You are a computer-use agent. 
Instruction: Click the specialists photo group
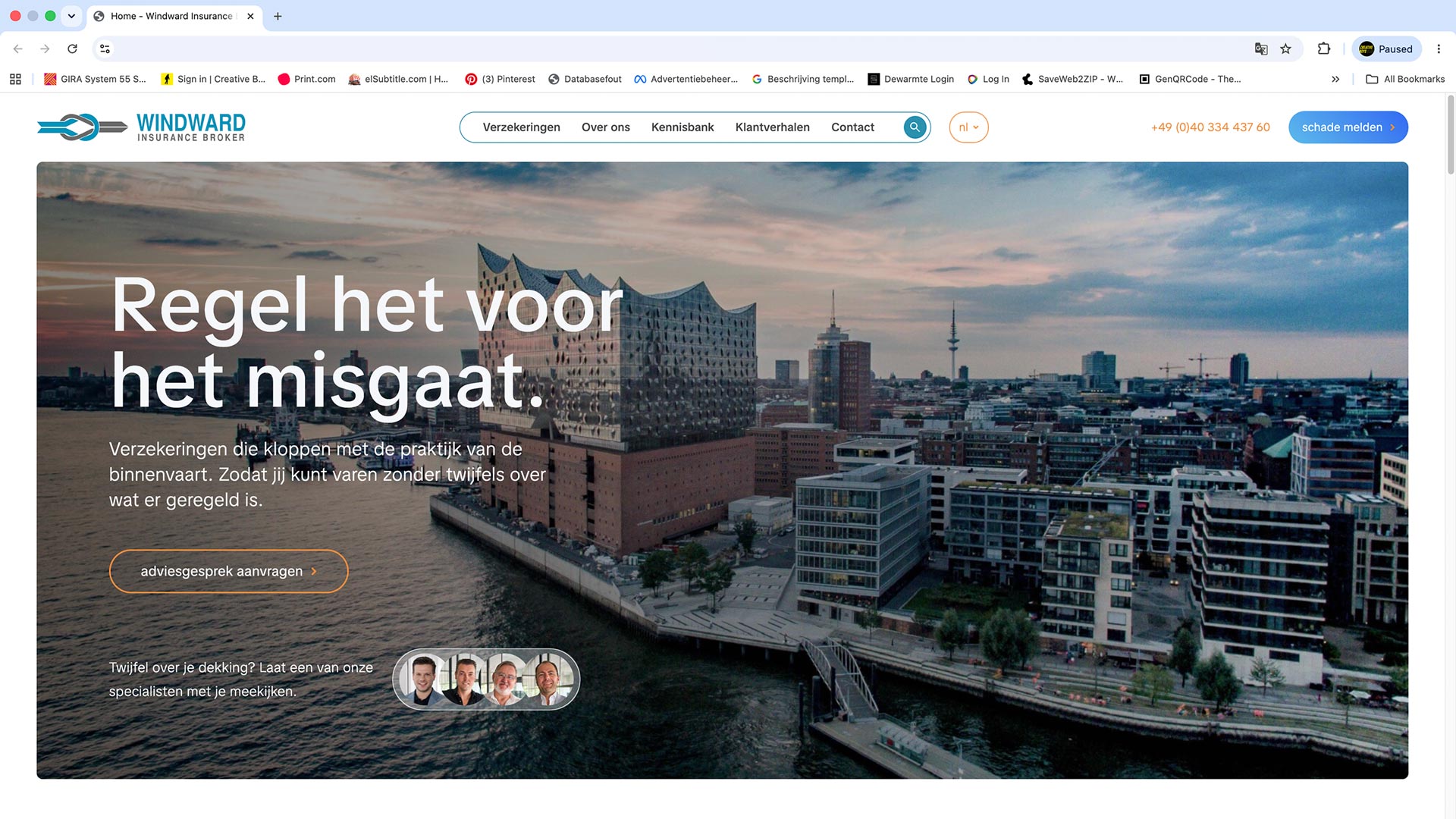[x=486, y=679]
